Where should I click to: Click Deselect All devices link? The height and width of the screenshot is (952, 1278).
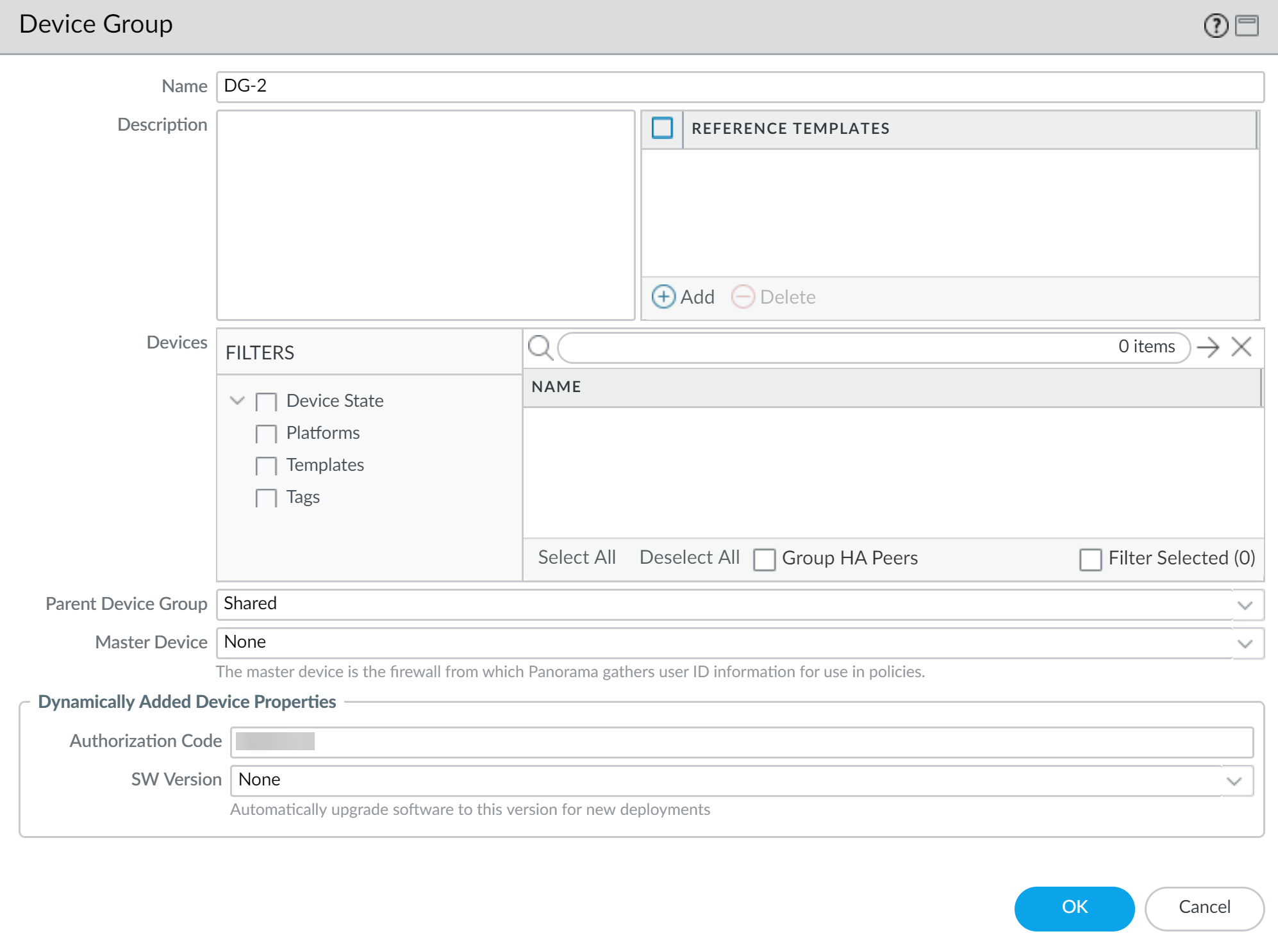tap(689, 557)
